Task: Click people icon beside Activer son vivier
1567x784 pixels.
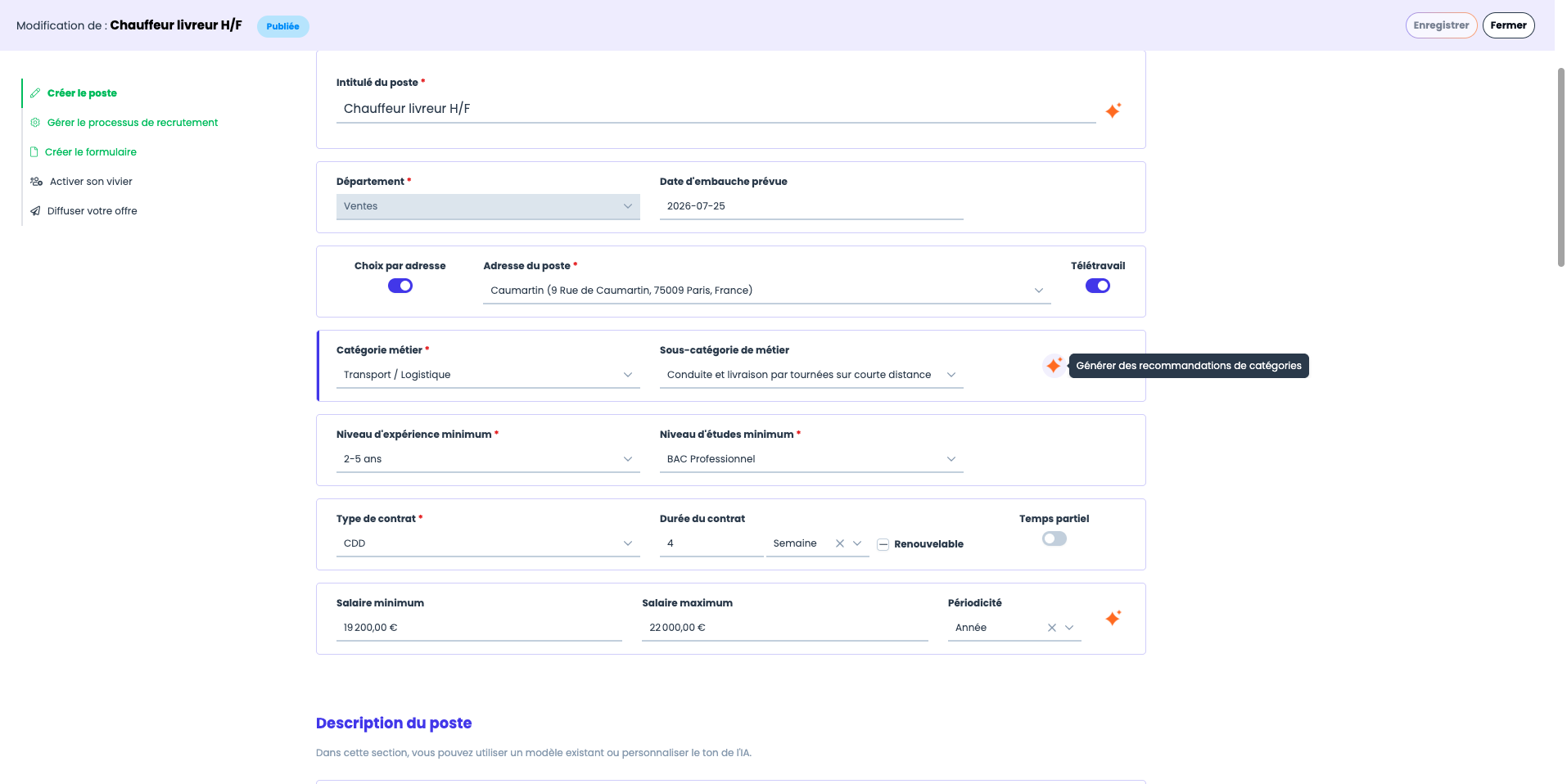Action: point(36,182)
